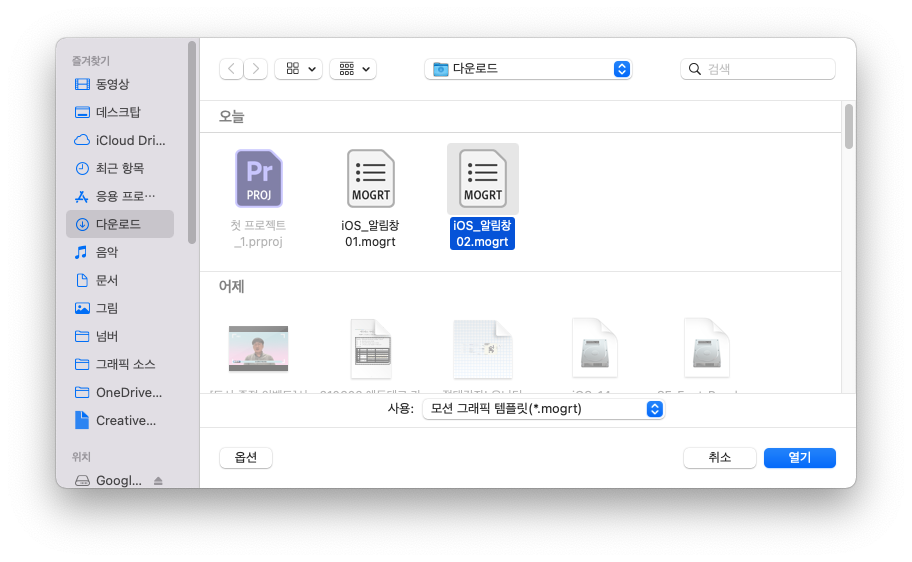Click the iOS_알림창 01.mogrt file name label

pos(370,233)
